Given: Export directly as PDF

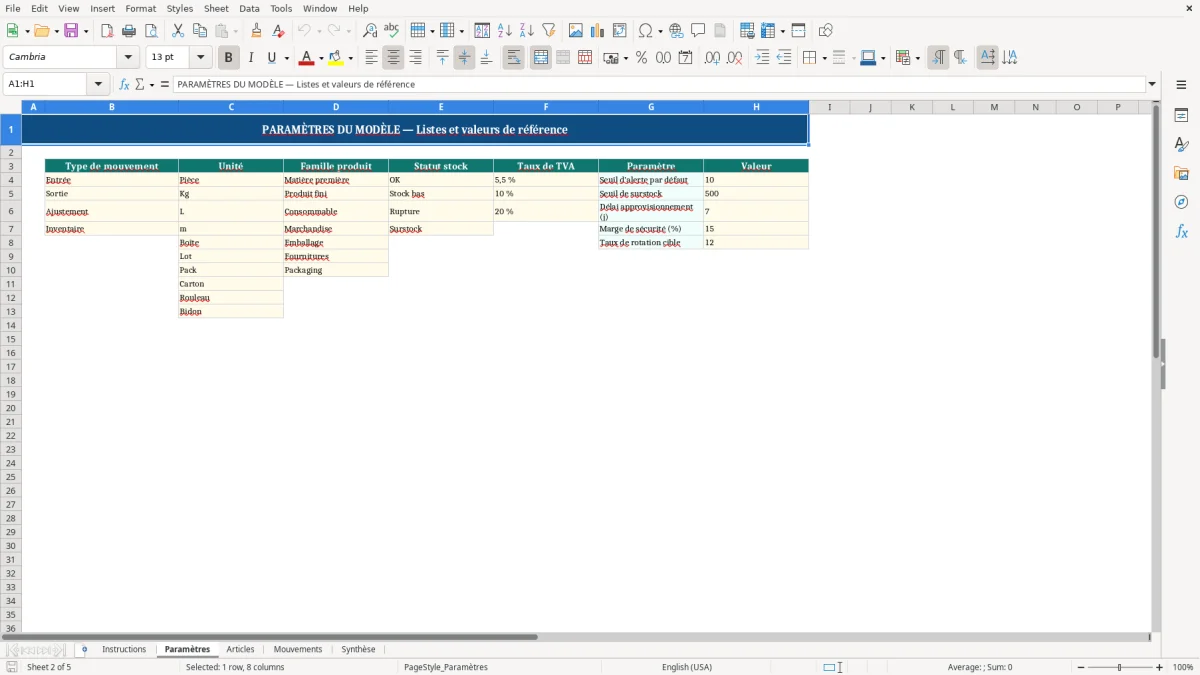Looking at the screenshot, I should point(107,31).
